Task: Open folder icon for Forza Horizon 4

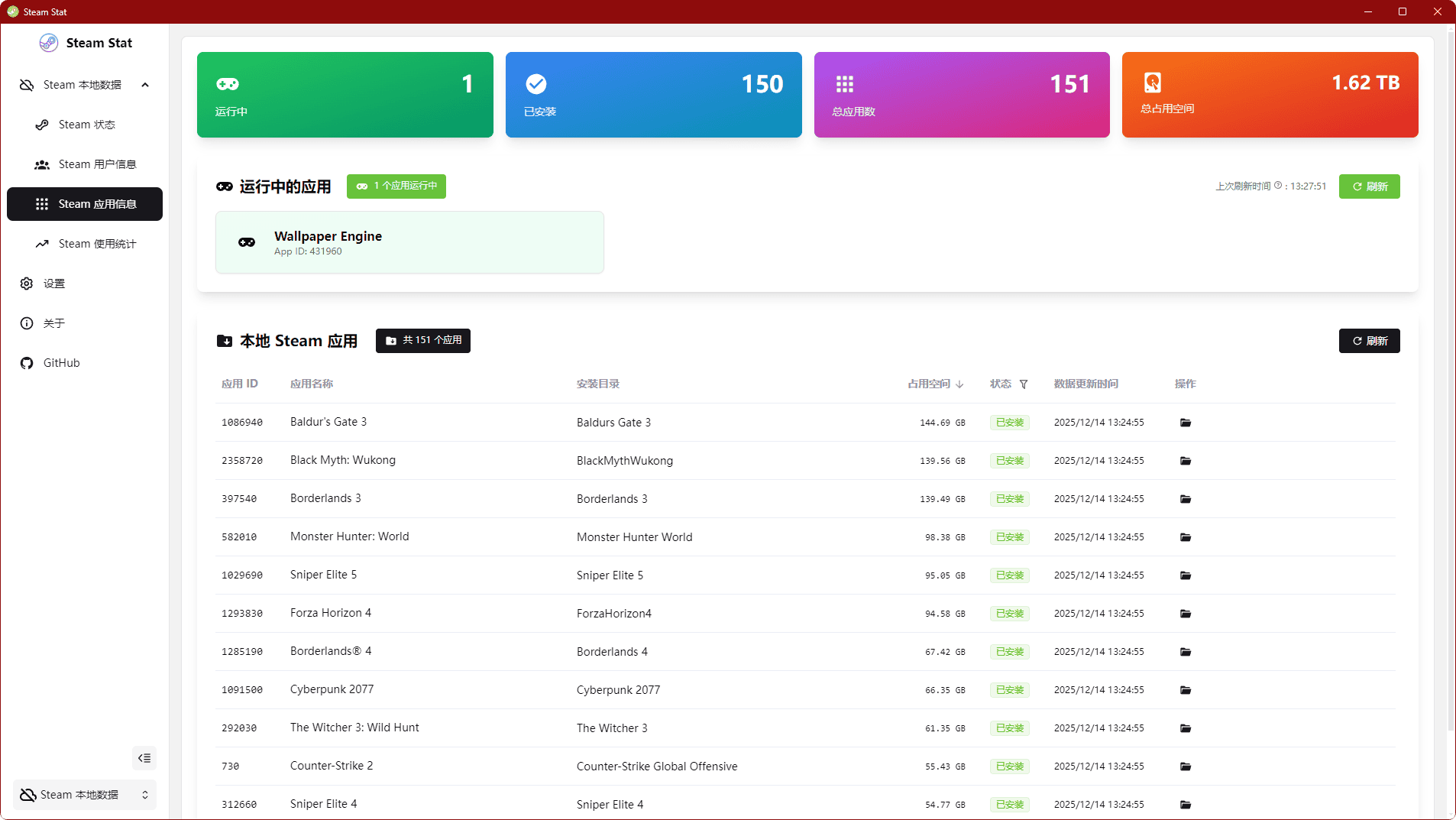Action: pos(1185,614)
